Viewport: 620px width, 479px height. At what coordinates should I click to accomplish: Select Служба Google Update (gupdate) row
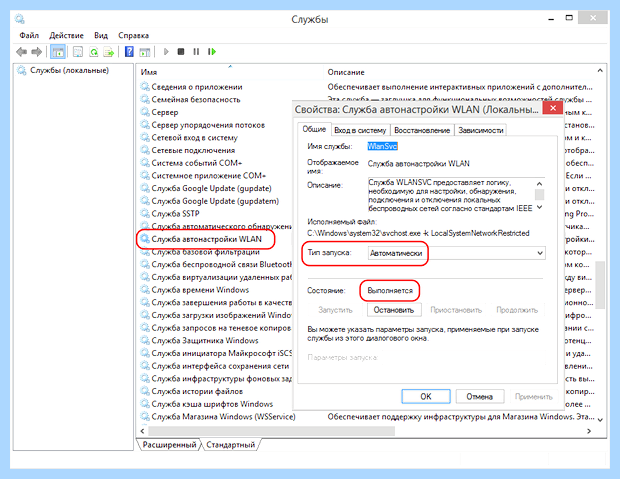(x=212, y=188)
